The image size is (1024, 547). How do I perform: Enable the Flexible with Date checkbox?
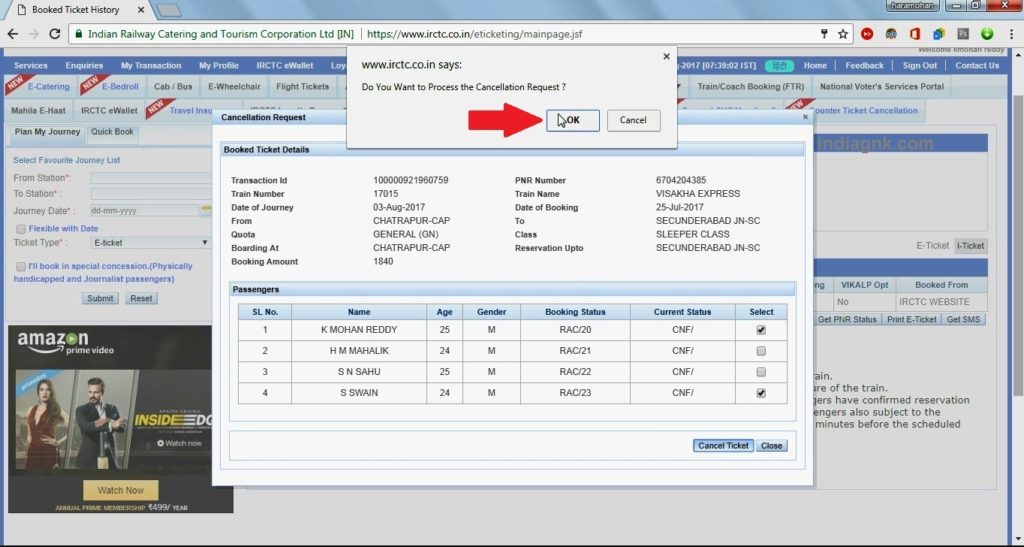click(20, 228)
